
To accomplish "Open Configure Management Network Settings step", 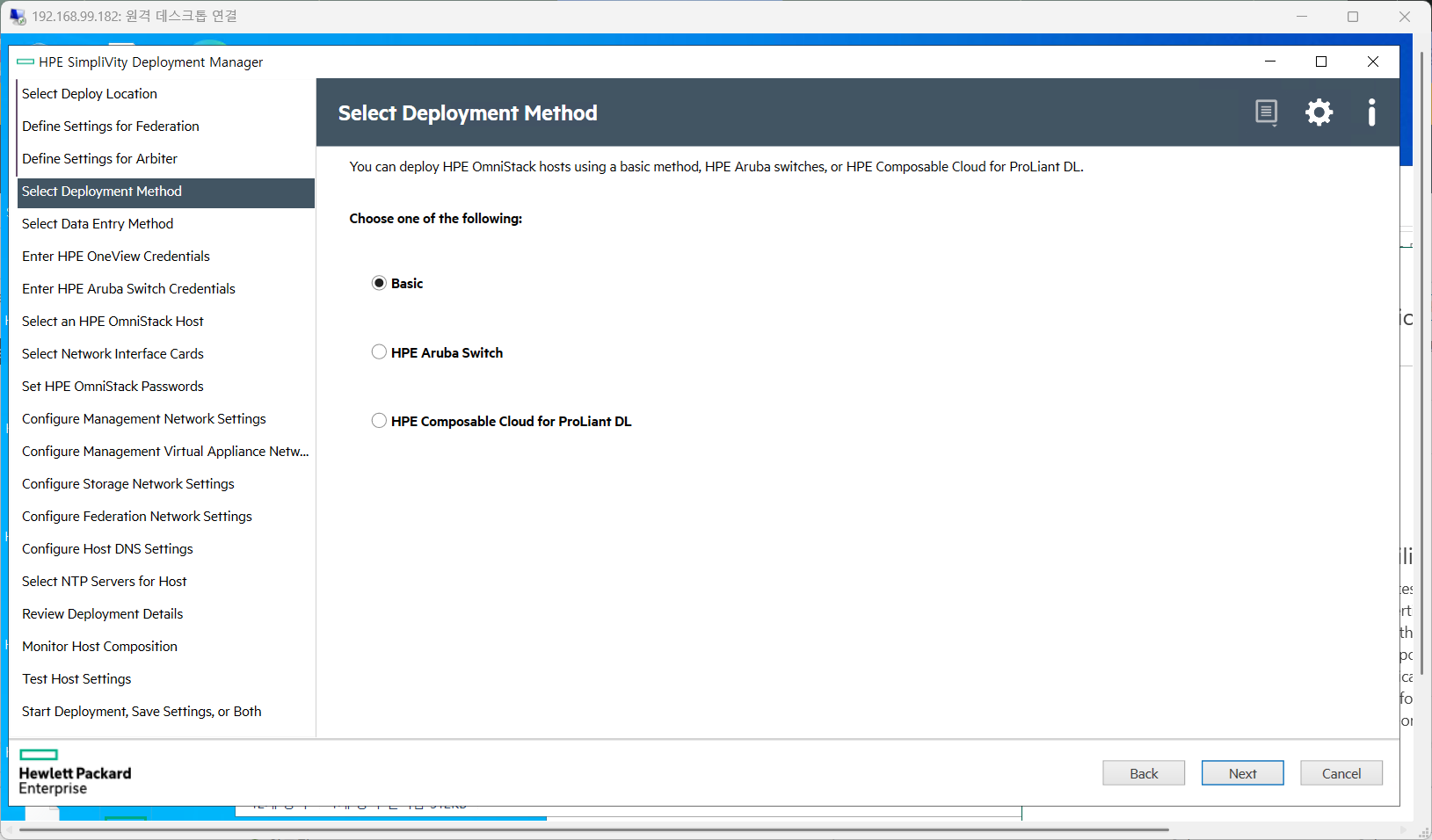I will (166, 419).
